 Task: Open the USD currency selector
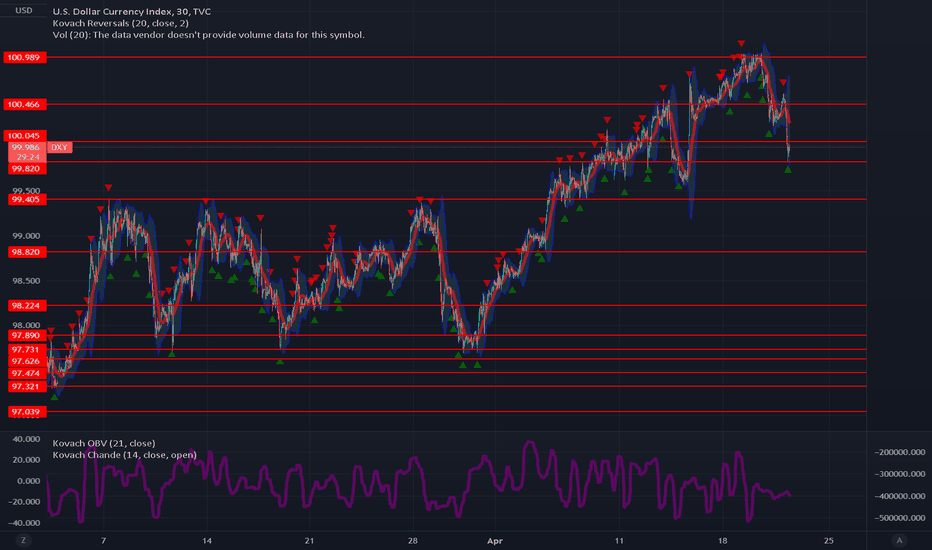[x=24, y=10]
